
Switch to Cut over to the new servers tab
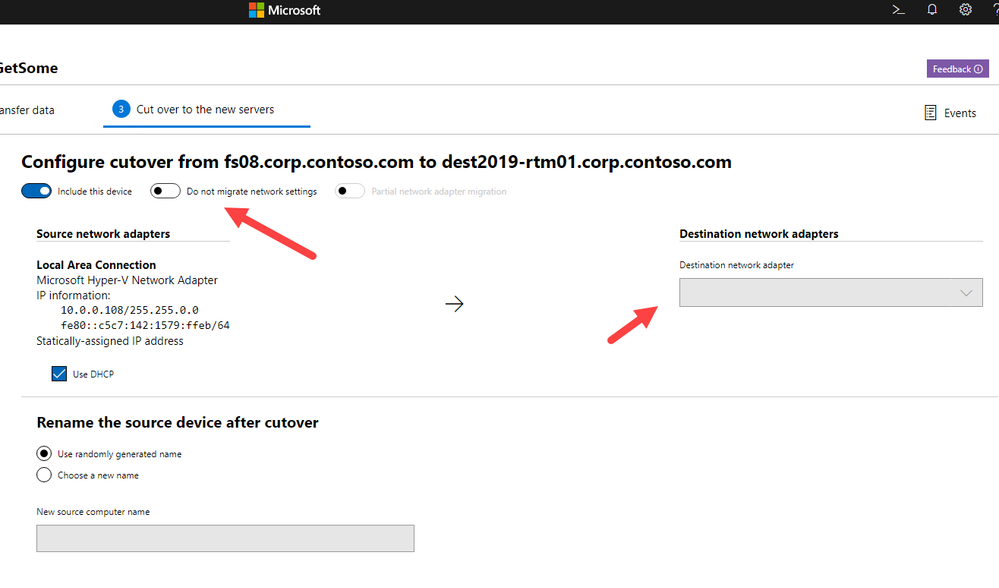pos(206,110)
